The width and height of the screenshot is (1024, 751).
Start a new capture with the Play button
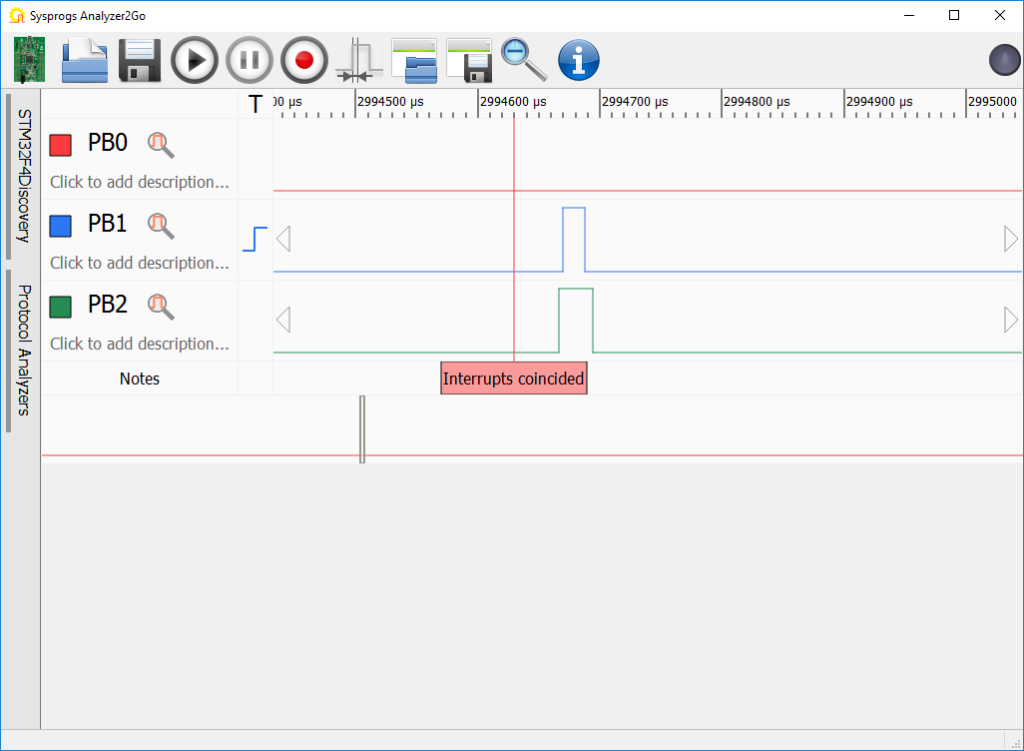click(194, 60)
